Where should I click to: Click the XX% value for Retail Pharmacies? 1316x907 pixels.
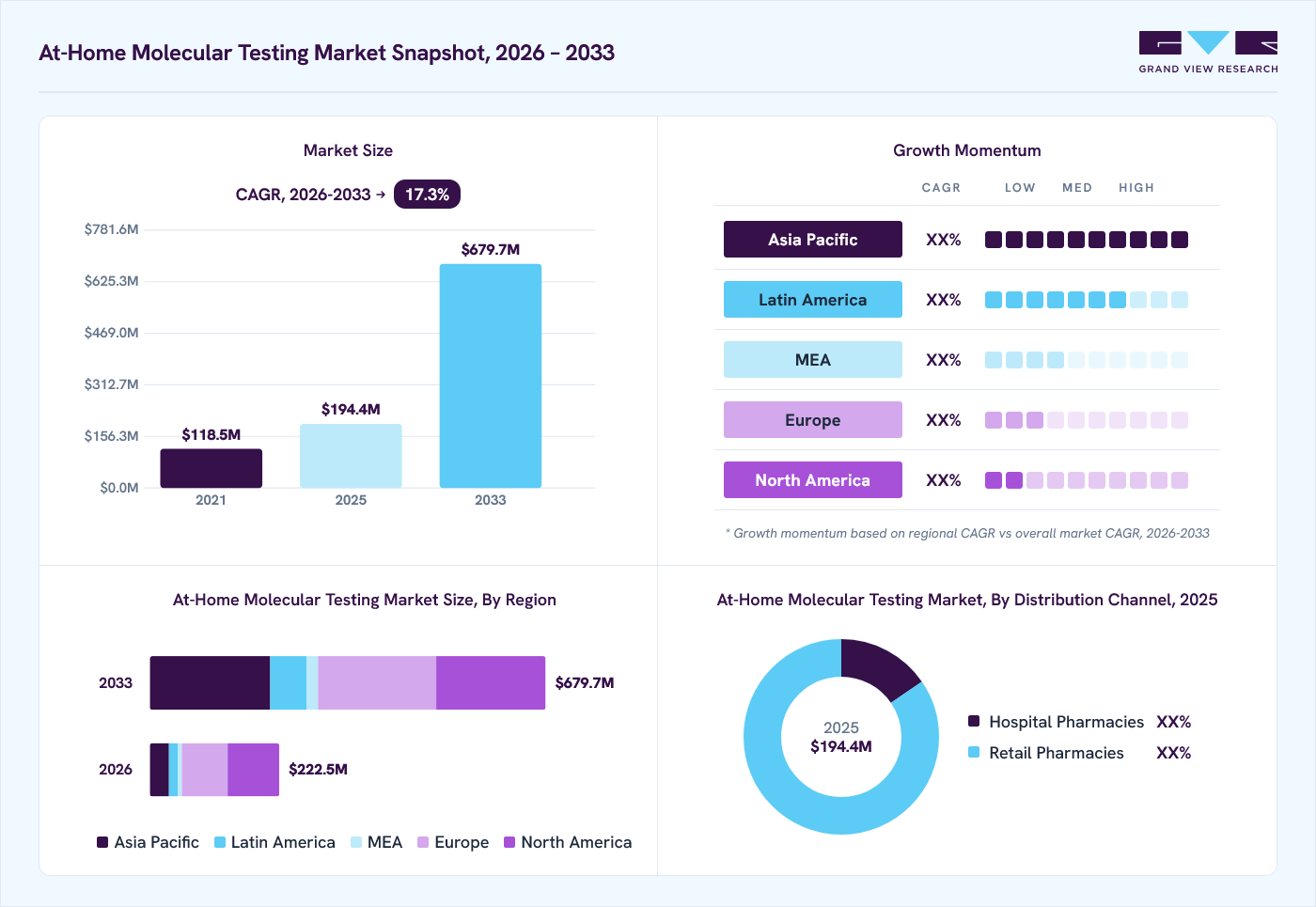1174,753
